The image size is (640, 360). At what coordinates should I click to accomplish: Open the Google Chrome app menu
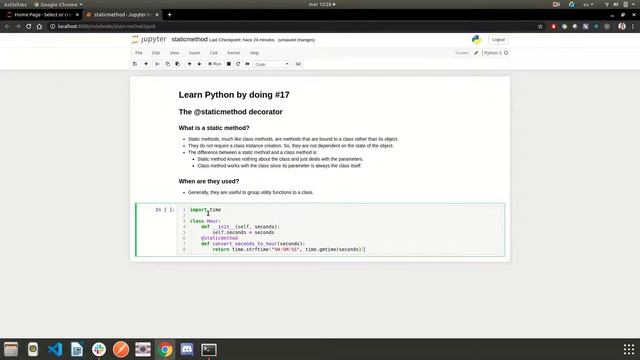click(x=58, y=4)
